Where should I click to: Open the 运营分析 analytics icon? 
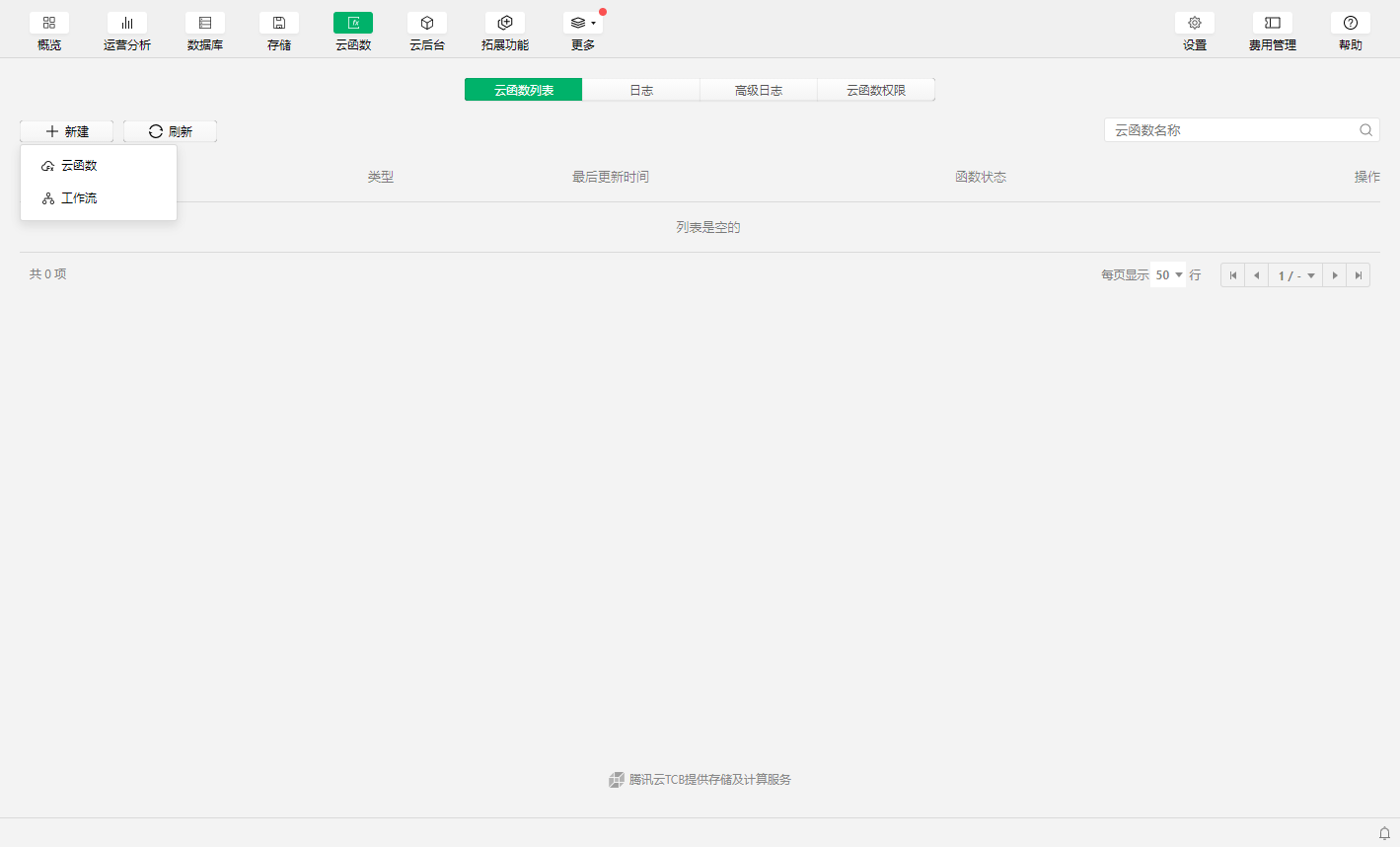click(127, 23)
